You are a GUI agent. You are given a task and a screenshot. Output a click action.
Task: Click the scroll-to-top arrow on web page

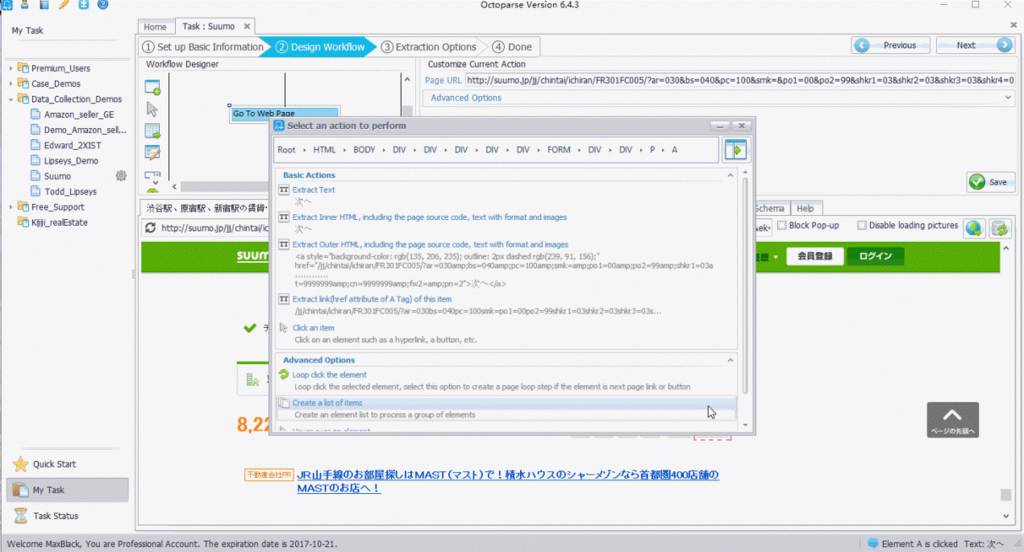(x=952, y=419)
